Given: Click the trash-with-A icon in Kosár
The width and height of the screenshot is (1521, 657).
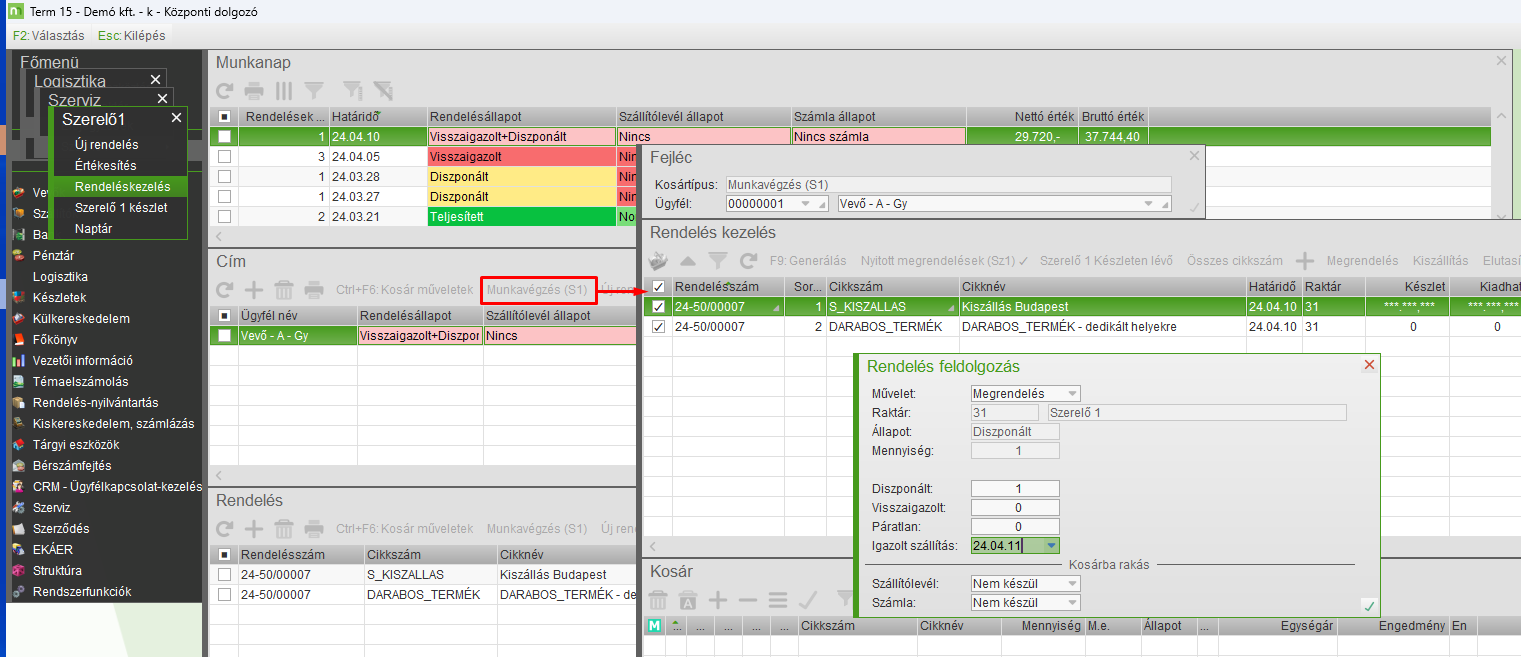Looking at the screenshot, I should coord(688,600).
